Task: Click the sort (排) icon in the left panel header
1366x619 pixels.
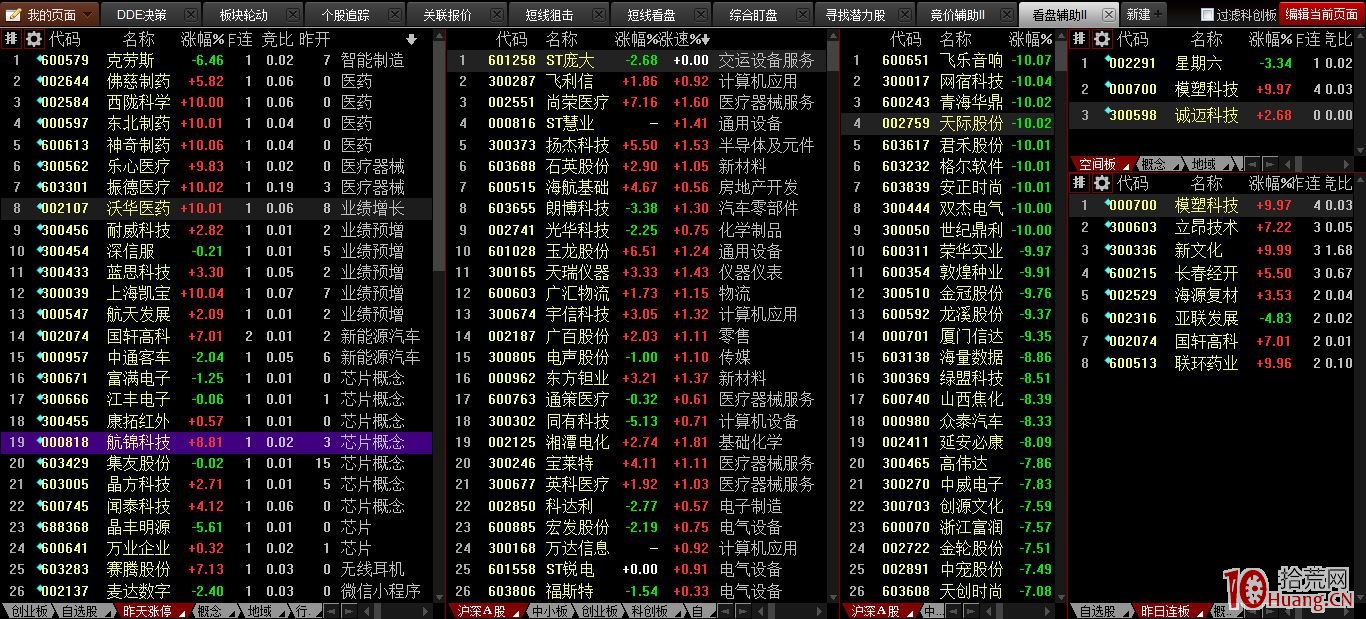Action: point(11,39)
